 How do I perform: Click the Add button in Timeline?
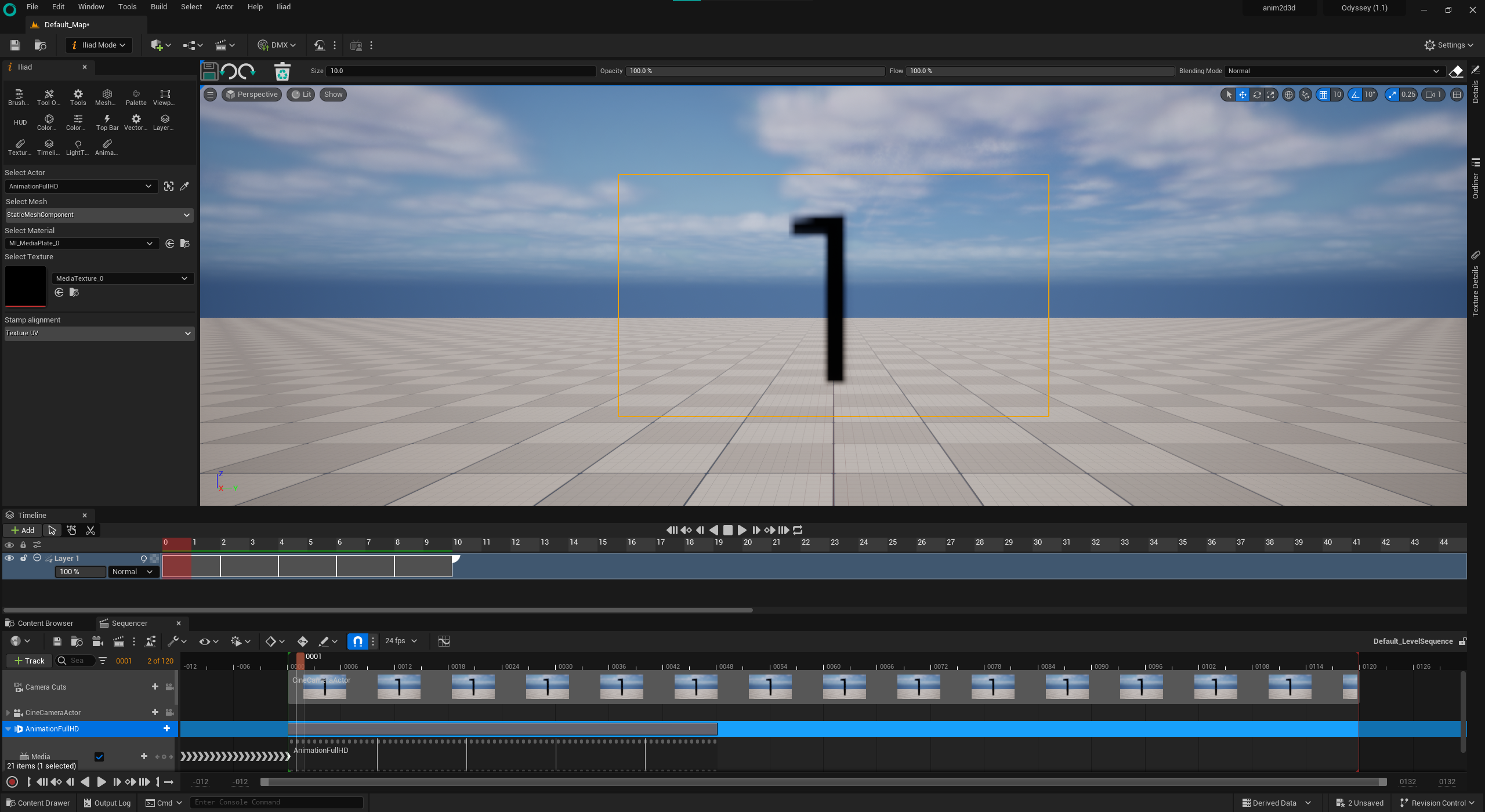[x=23, y=530]
